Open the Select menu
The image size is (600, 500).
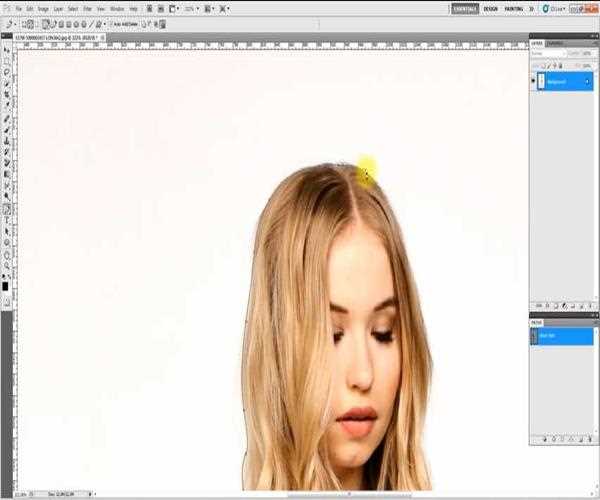click(x=73, y=8)
